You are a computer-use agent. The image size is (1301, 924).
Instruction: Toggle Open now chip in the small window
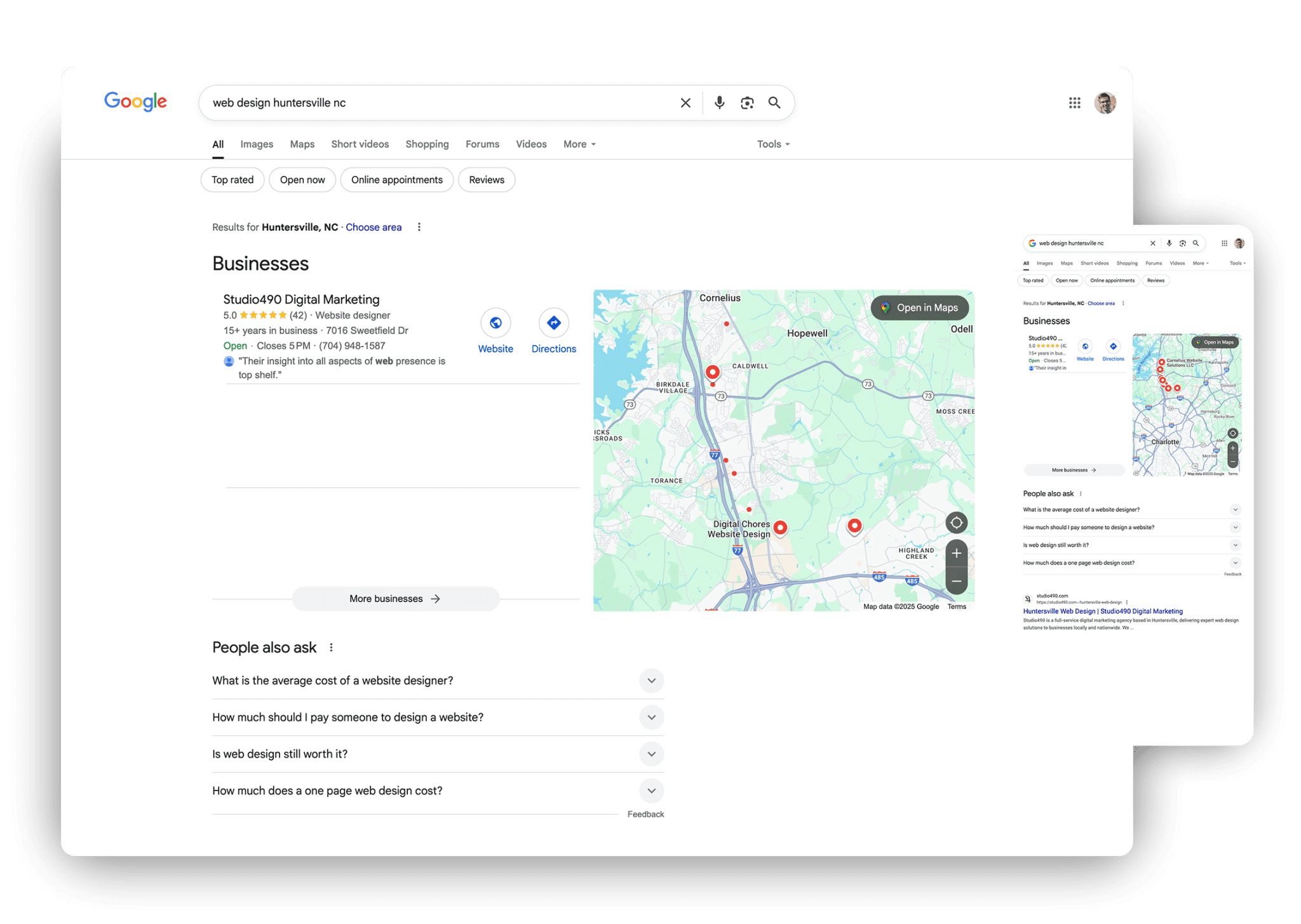click(x=1067, y=280)
